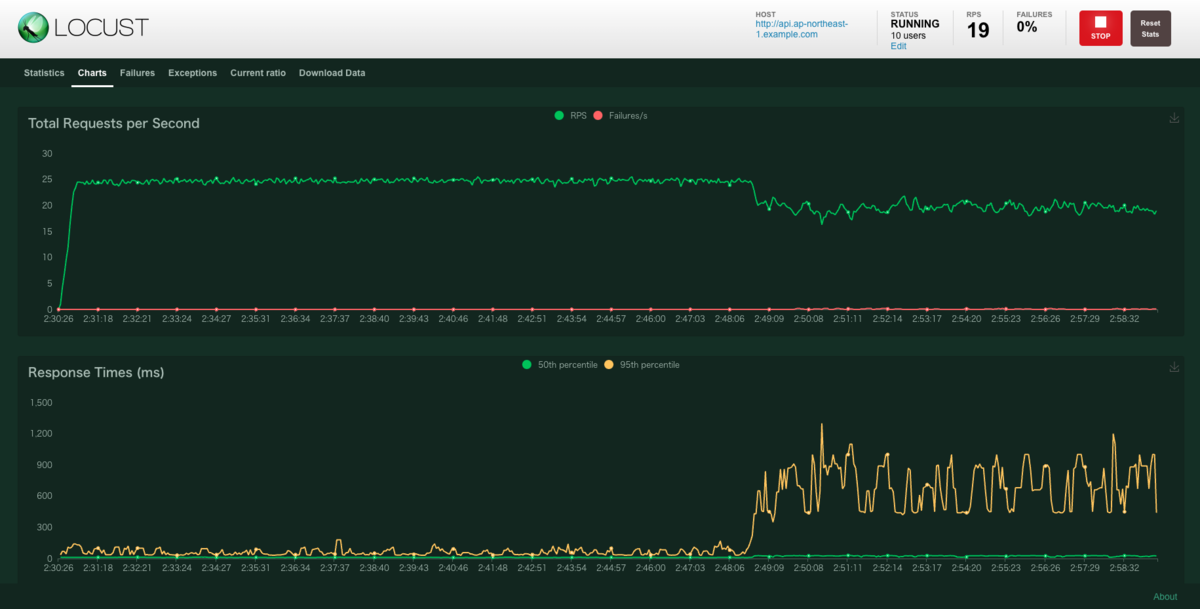The image size is (1200, 609).
Task: Click the STATUS label in header
Action: tap(904, 14)
